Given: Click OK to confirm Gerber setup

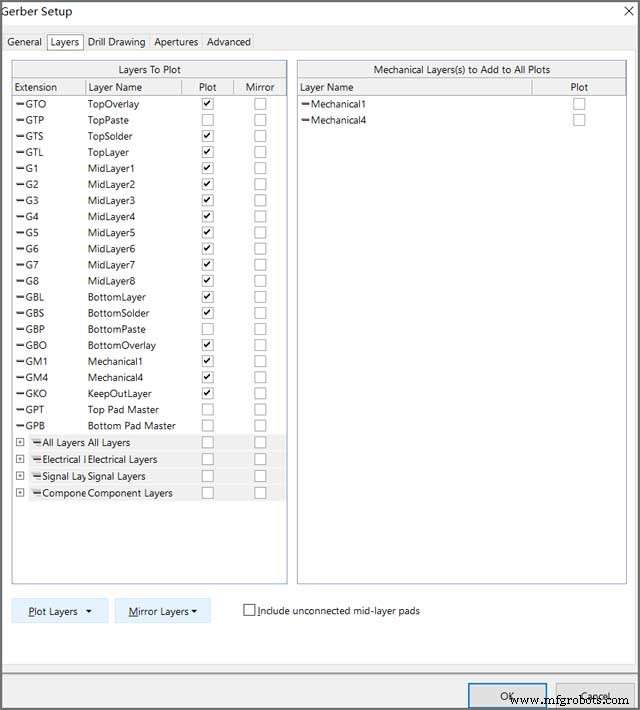Looking at the screenshot, I should click(507, 696).
